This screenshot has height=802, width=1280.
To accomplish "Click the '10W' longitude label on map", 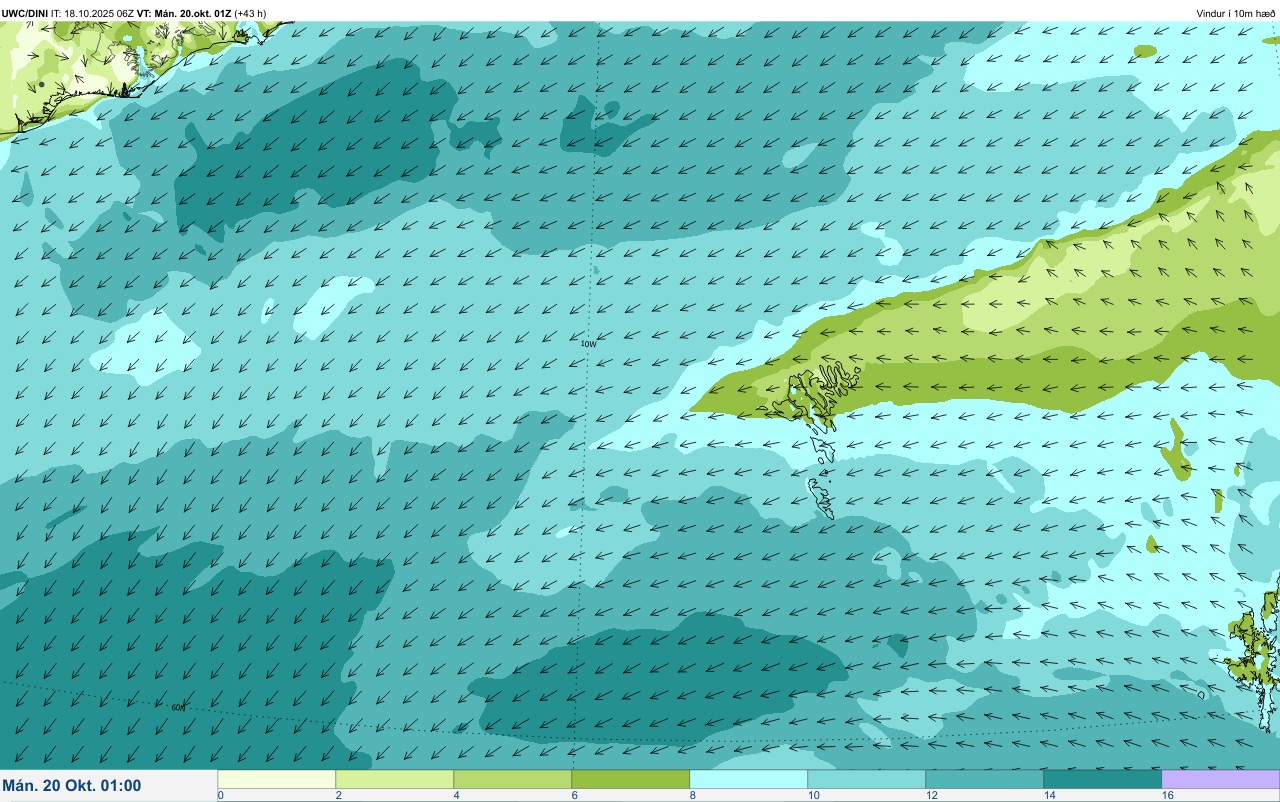I will (589, 344).
